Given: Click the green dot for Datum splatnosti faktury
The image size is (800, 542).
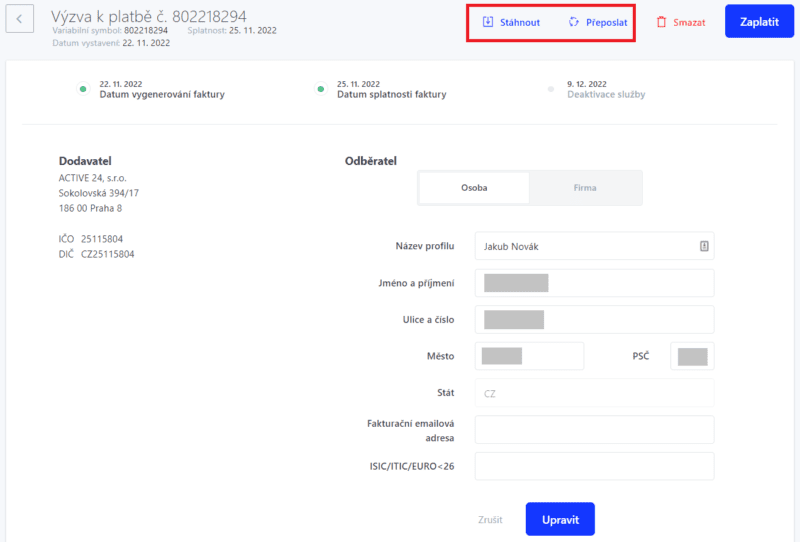Looking at the screenshot, I should (x=320, y=89).
